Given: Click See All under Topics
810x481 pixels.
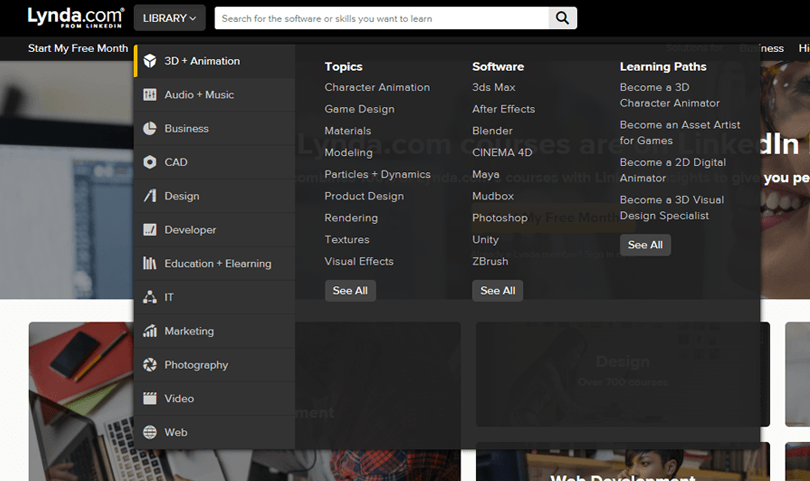Looking at the screenshot, I should (350, 291).
